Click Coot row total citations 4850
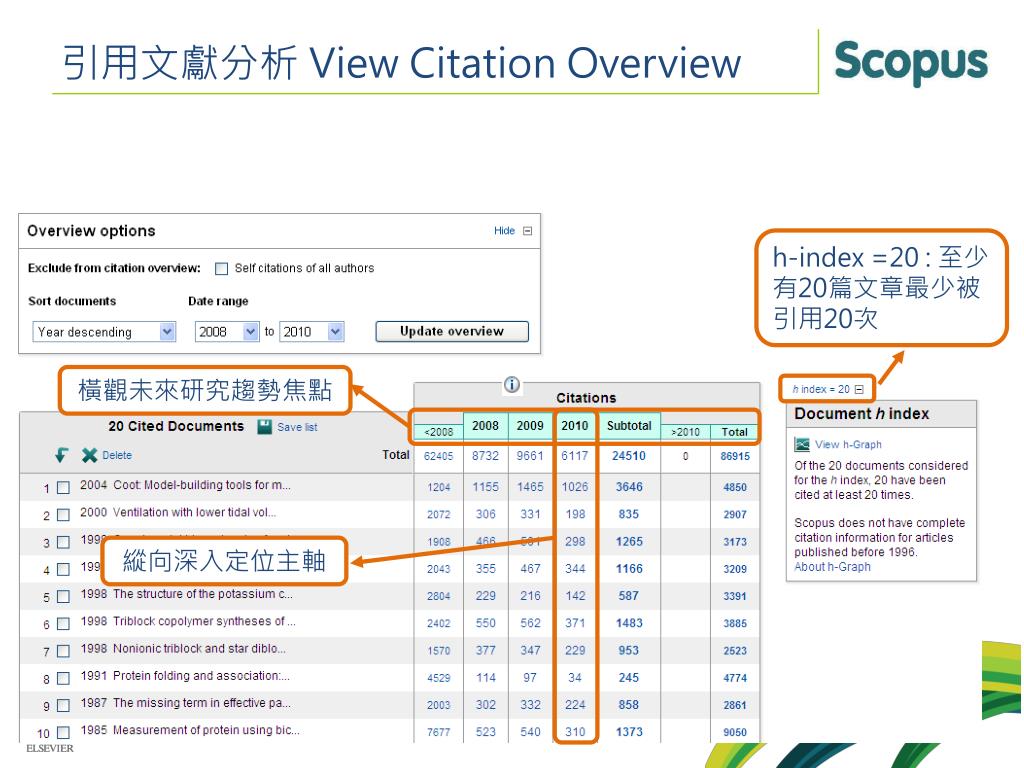 click(735, 487)
